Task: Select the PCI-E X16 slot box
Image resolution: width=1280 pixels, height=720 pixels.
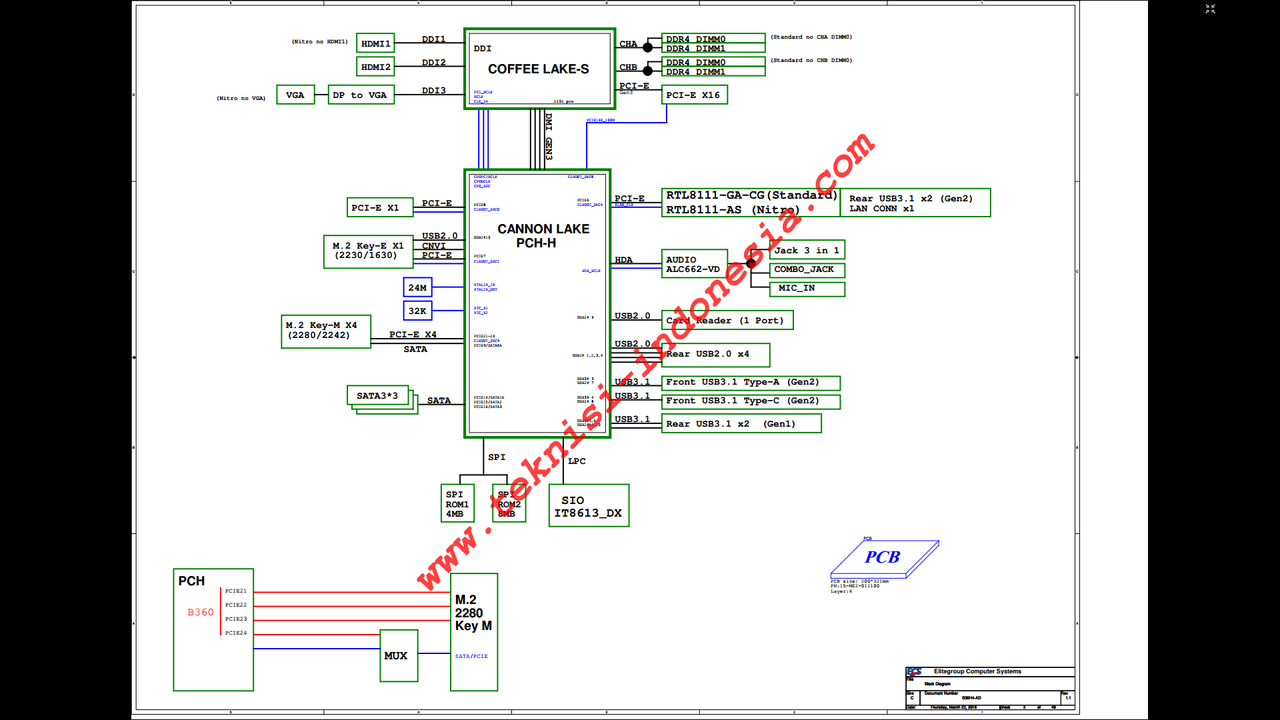Action: [x=694, y=94]
